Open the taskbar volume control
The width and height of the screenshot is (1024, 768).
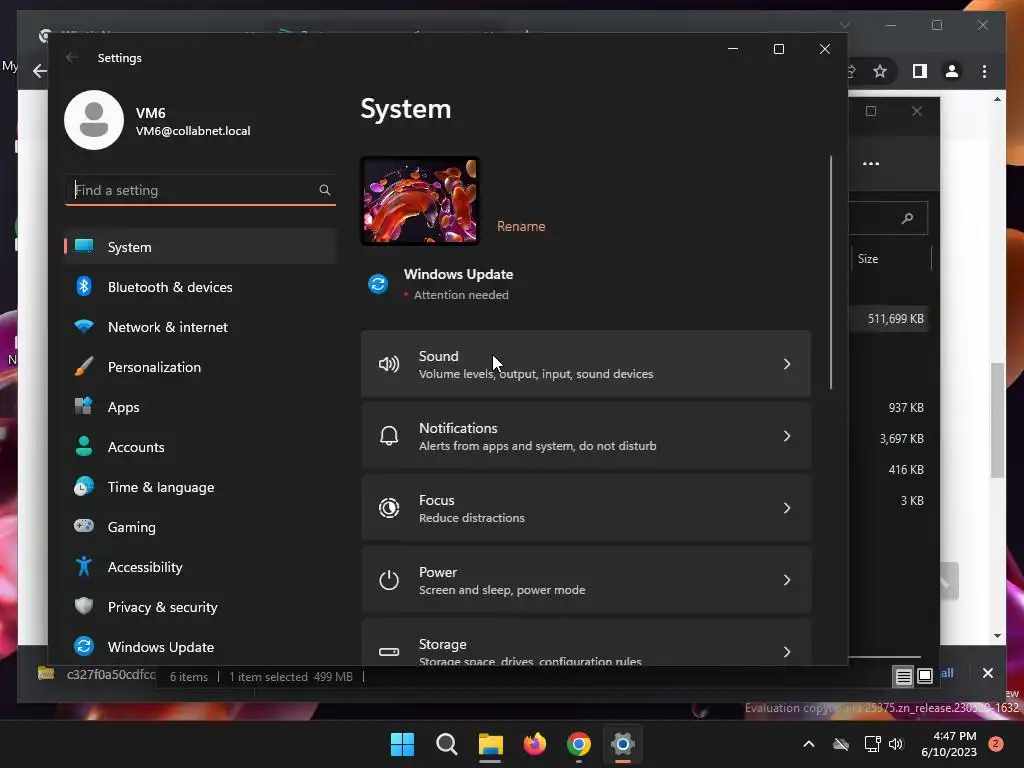click(x=896, y=744)
